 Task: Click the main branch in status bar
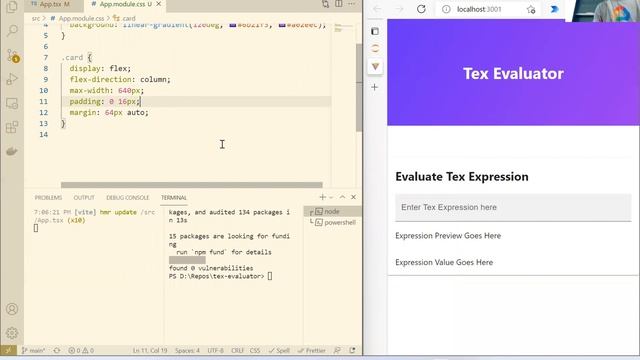click(33, 350)
